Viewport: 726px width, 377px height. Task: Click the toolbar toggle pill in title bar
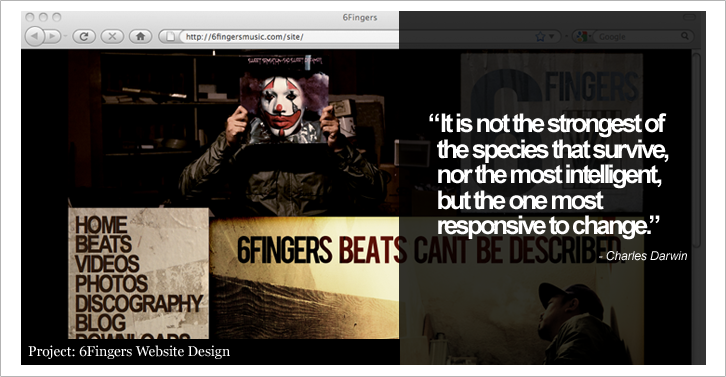[689, 17]
